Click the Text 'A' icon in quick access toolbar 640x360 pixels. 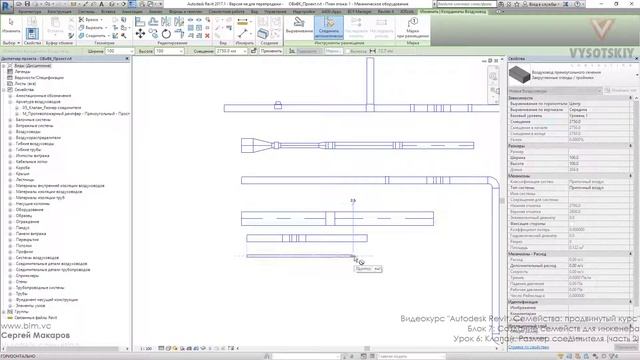102,4
